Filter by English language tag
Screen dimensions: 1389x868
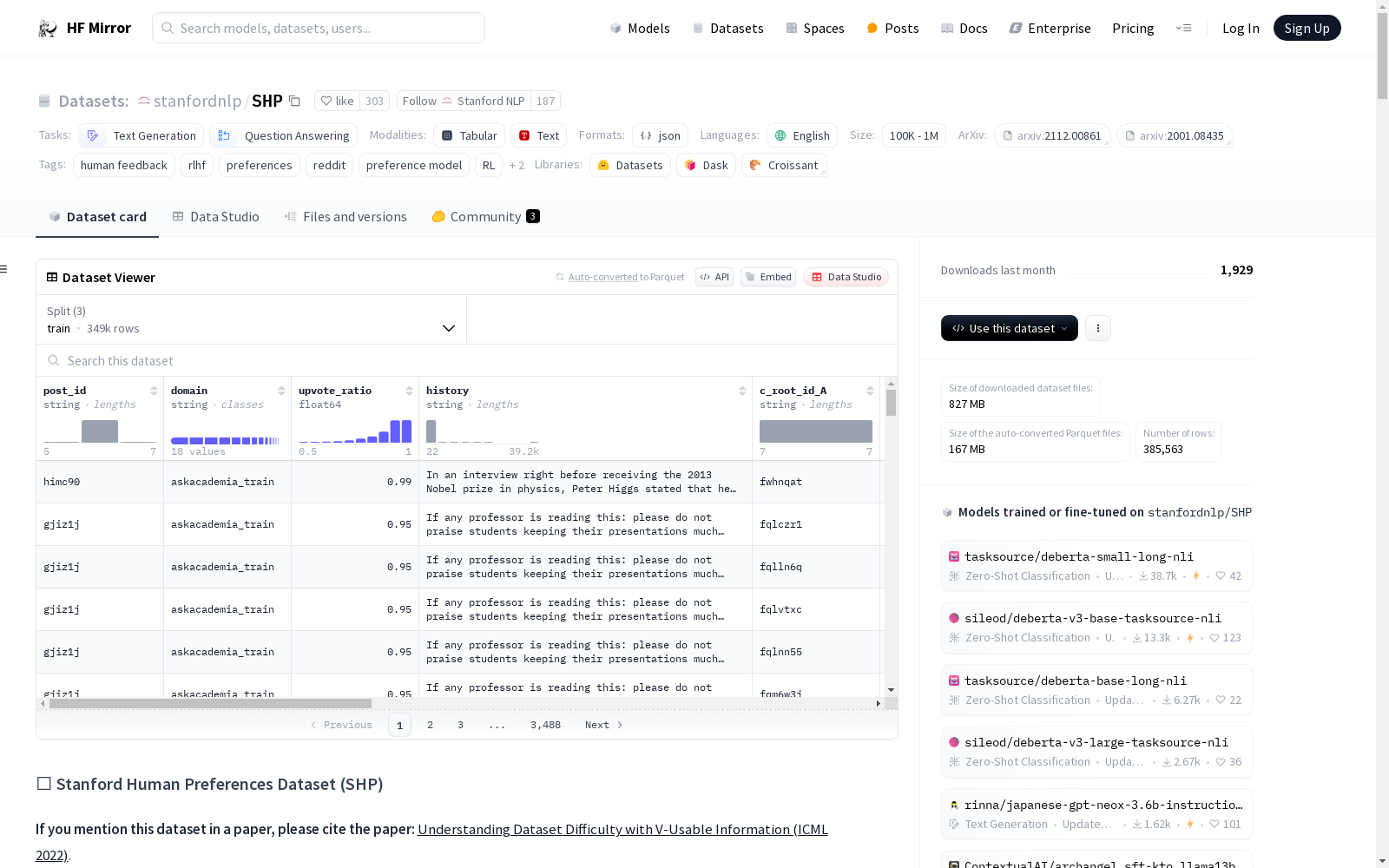(x=802, y=135)
